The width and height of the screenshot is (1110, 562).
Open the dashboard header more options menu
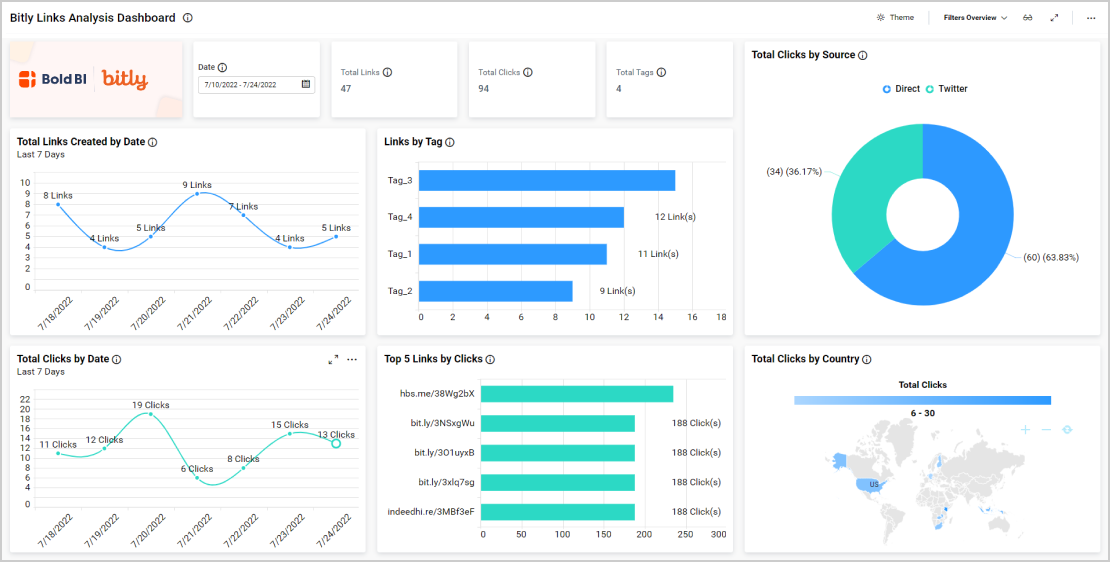1090,18
